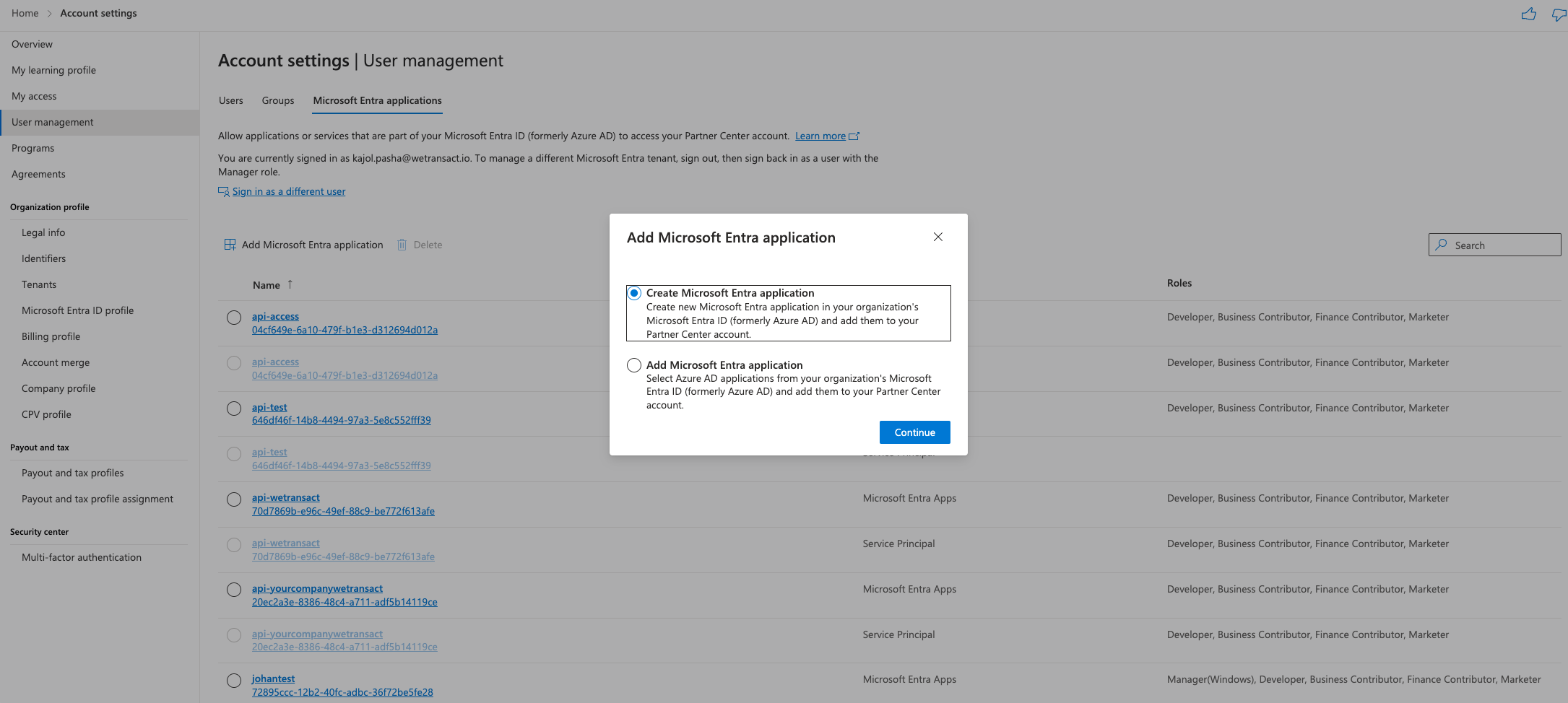Select the johantest row radio button

234,681
